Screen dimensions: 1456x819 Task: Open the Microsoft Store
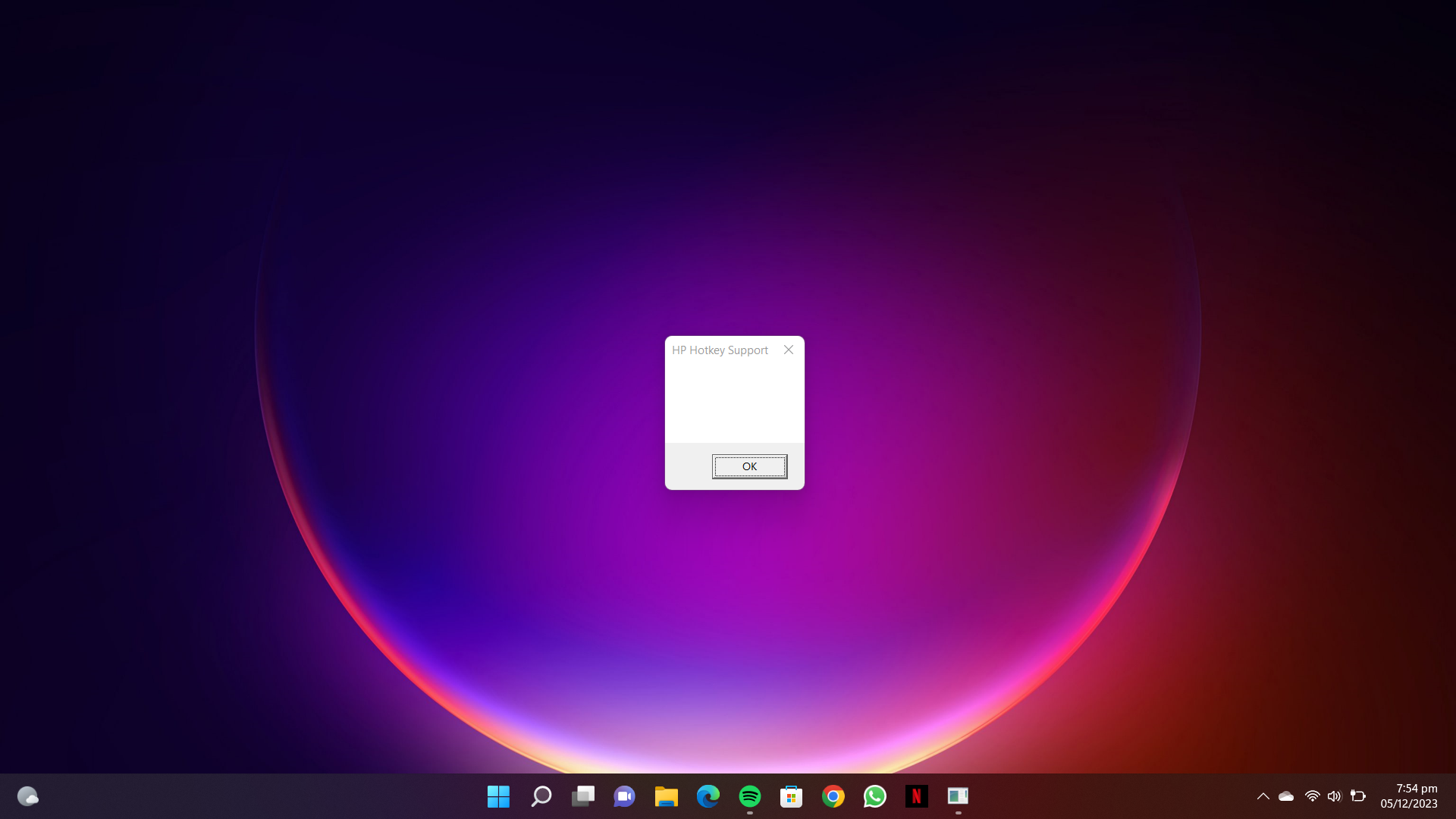coord(791,796)
